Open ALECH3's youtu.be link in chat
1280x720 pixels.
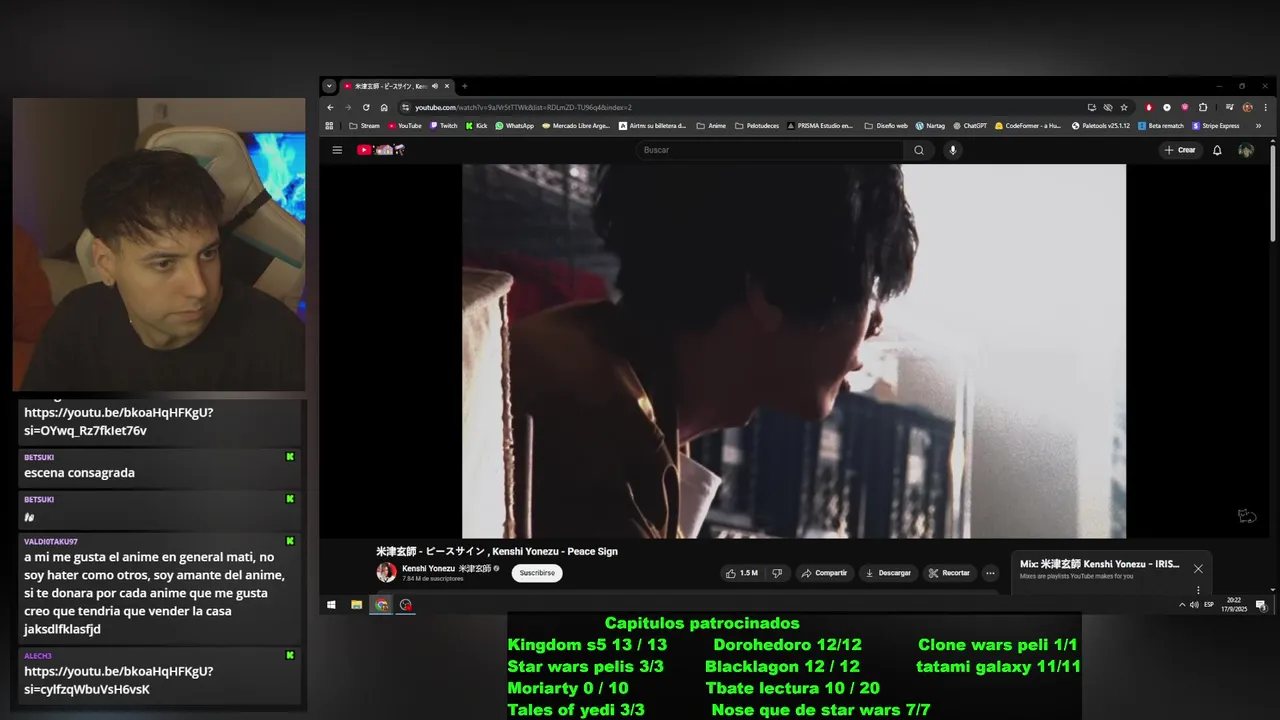pyautogui.click(x=119, y=680)
